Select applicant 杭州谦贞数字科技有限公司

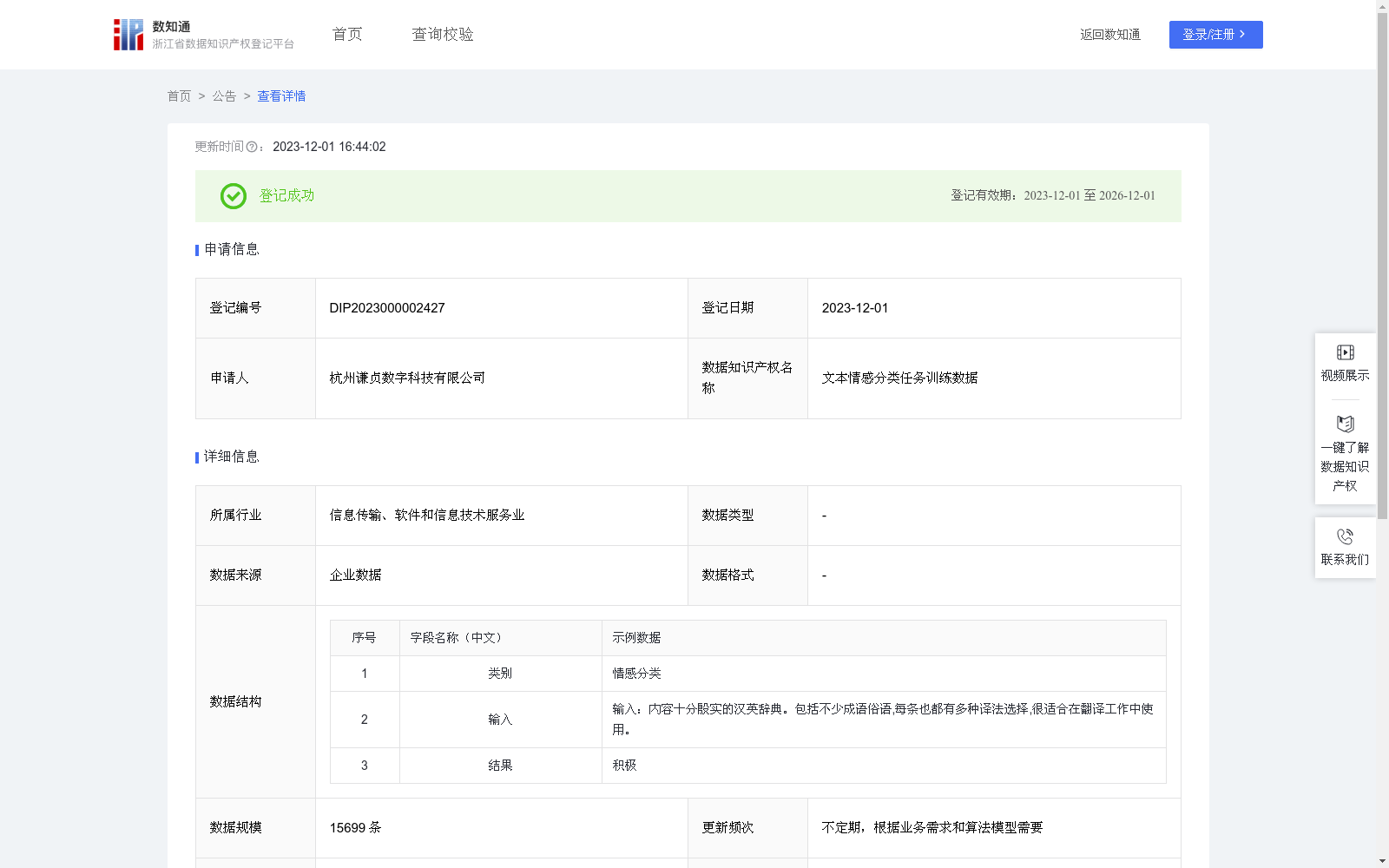click(407, 378)
